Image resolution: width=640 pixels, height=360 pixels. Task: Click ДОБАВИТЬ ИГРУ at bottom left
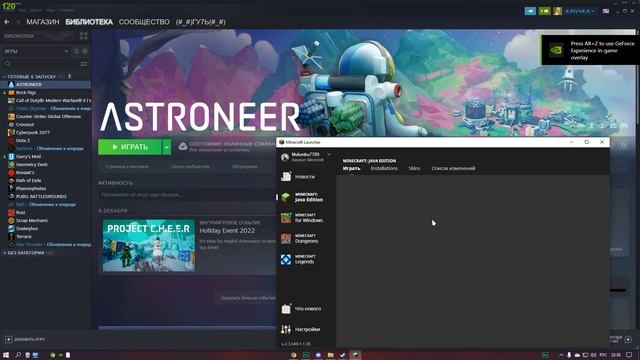pos(25,340)
